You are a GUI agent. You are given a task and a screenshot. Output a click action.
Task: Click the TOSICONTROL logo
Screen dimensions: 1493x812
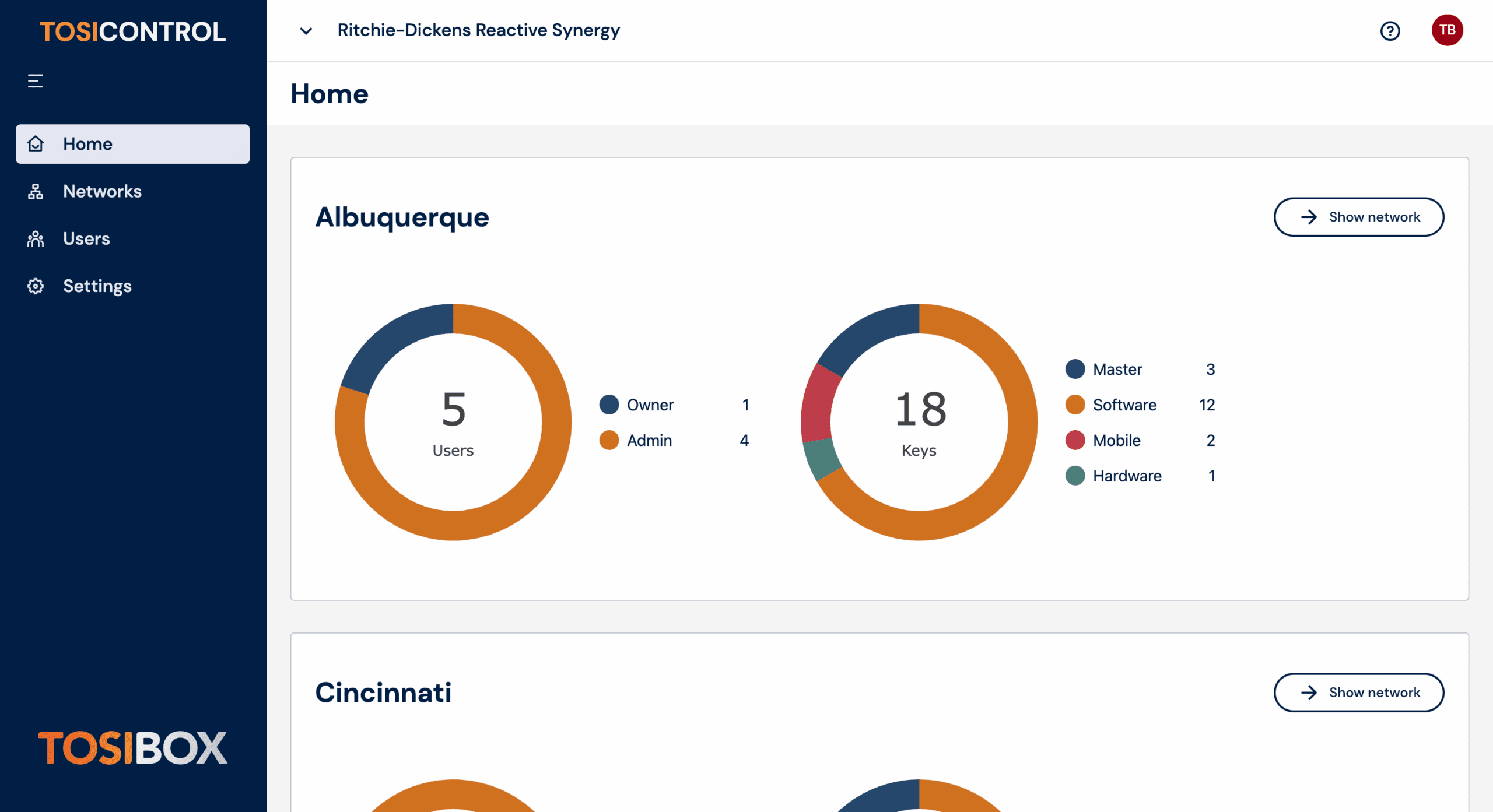[x=132, y=32]
